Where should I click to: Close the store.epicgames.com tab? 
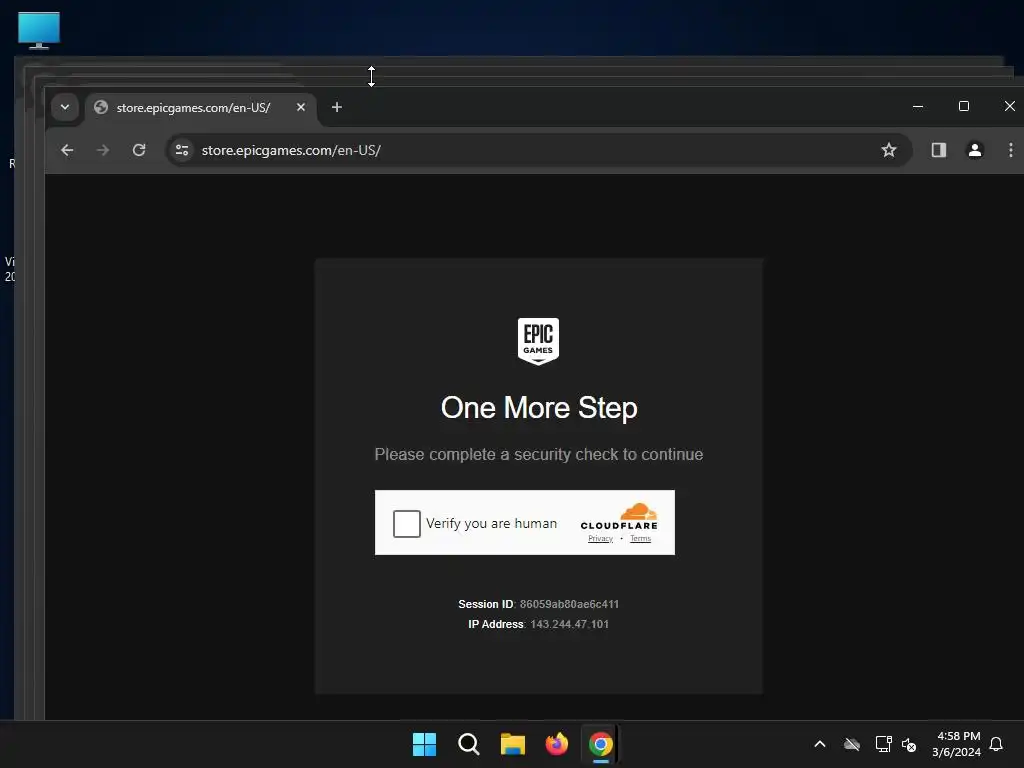coord(301,107)
